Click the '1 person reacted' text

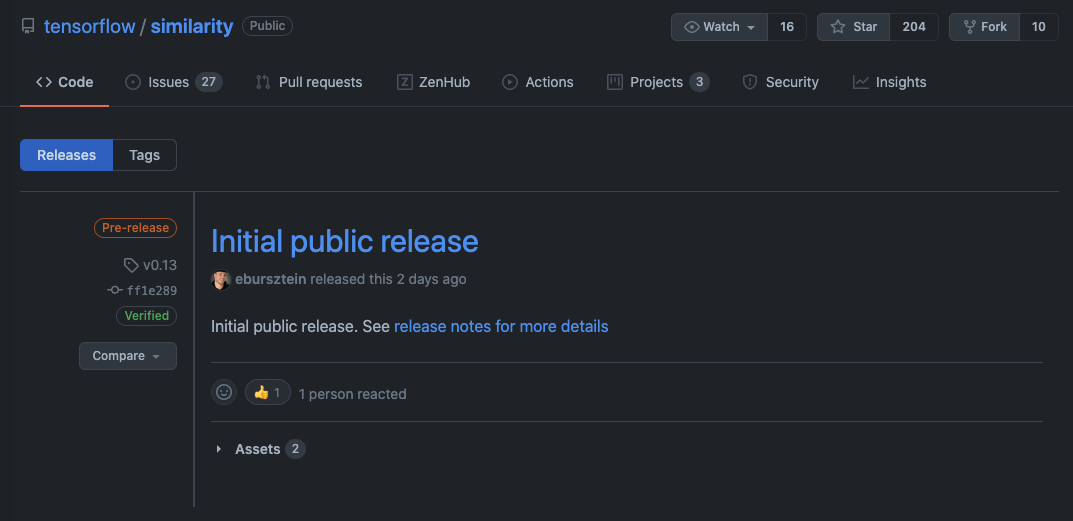coord(352,394)
